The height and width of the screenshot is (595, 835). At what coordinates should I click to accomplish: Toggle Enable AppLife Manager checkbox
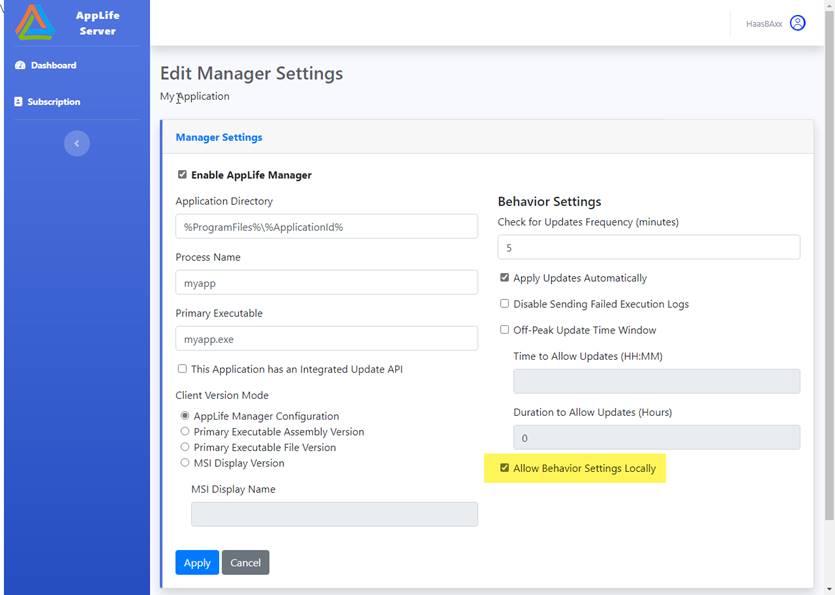tap(182, 175)
